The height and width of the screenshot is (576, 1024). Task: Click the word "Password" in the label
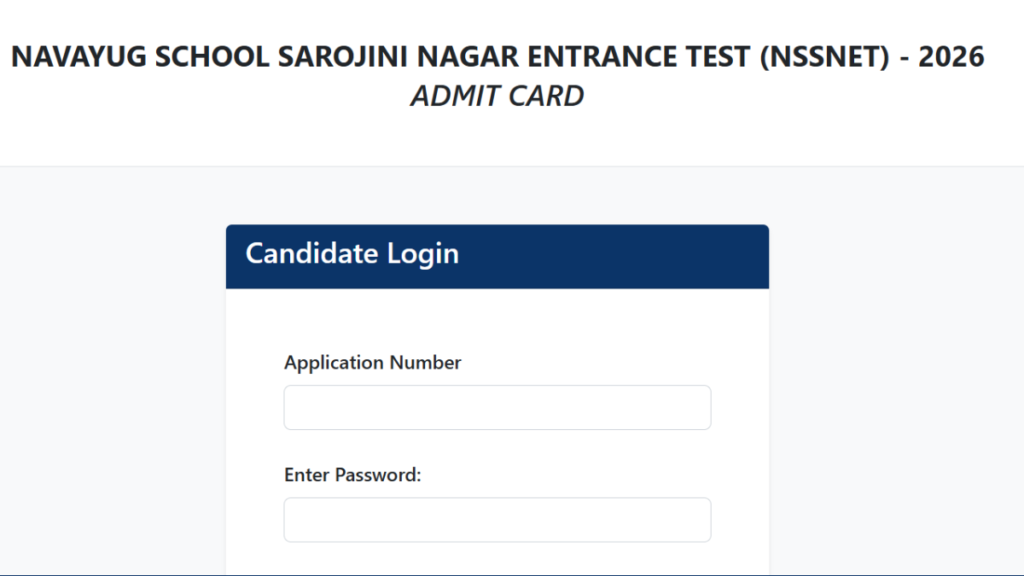coord(377,475)
